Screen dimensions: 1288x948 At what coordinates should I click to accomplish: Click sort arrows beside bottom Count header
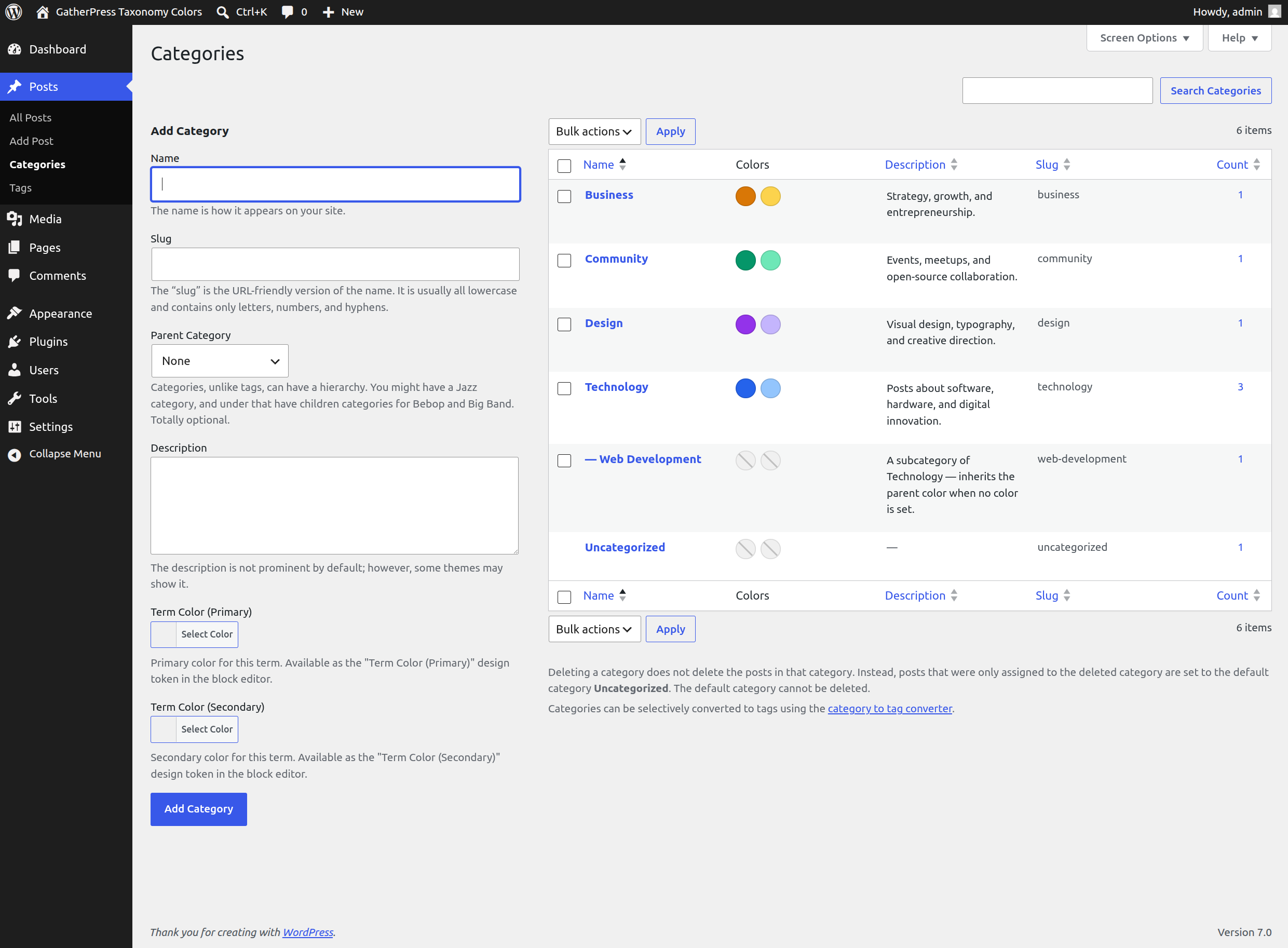pyautogui.click(x=1256, y=595)
